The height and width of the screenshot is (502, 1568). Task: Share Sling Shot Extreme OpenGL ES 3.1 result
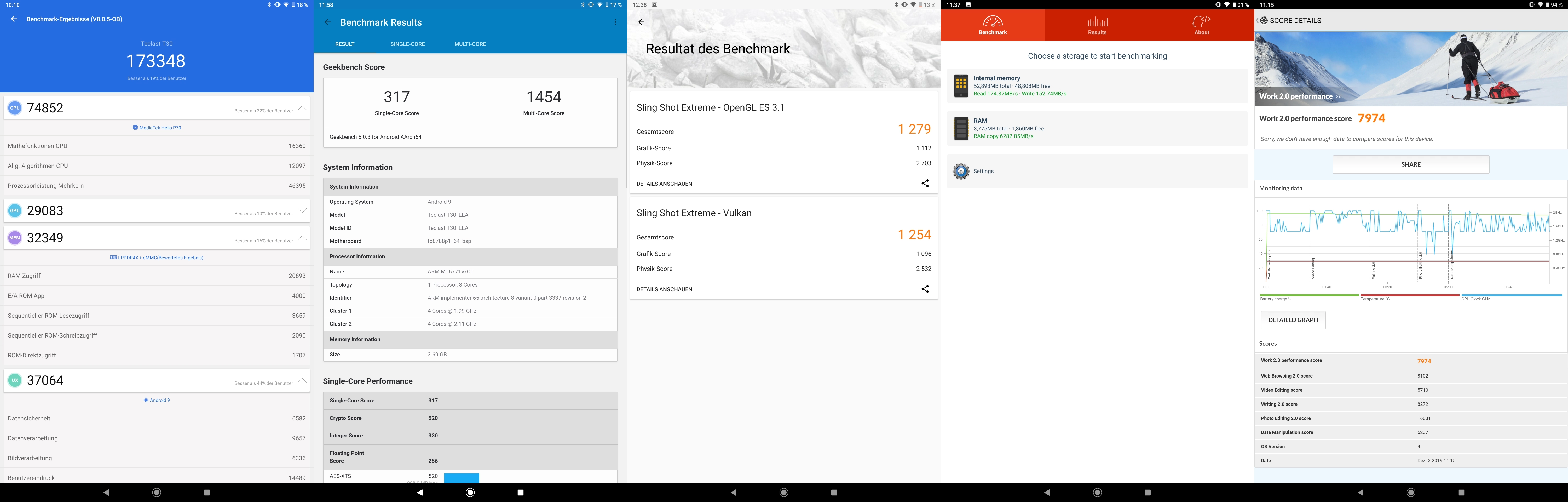click(x=925, y=183)
